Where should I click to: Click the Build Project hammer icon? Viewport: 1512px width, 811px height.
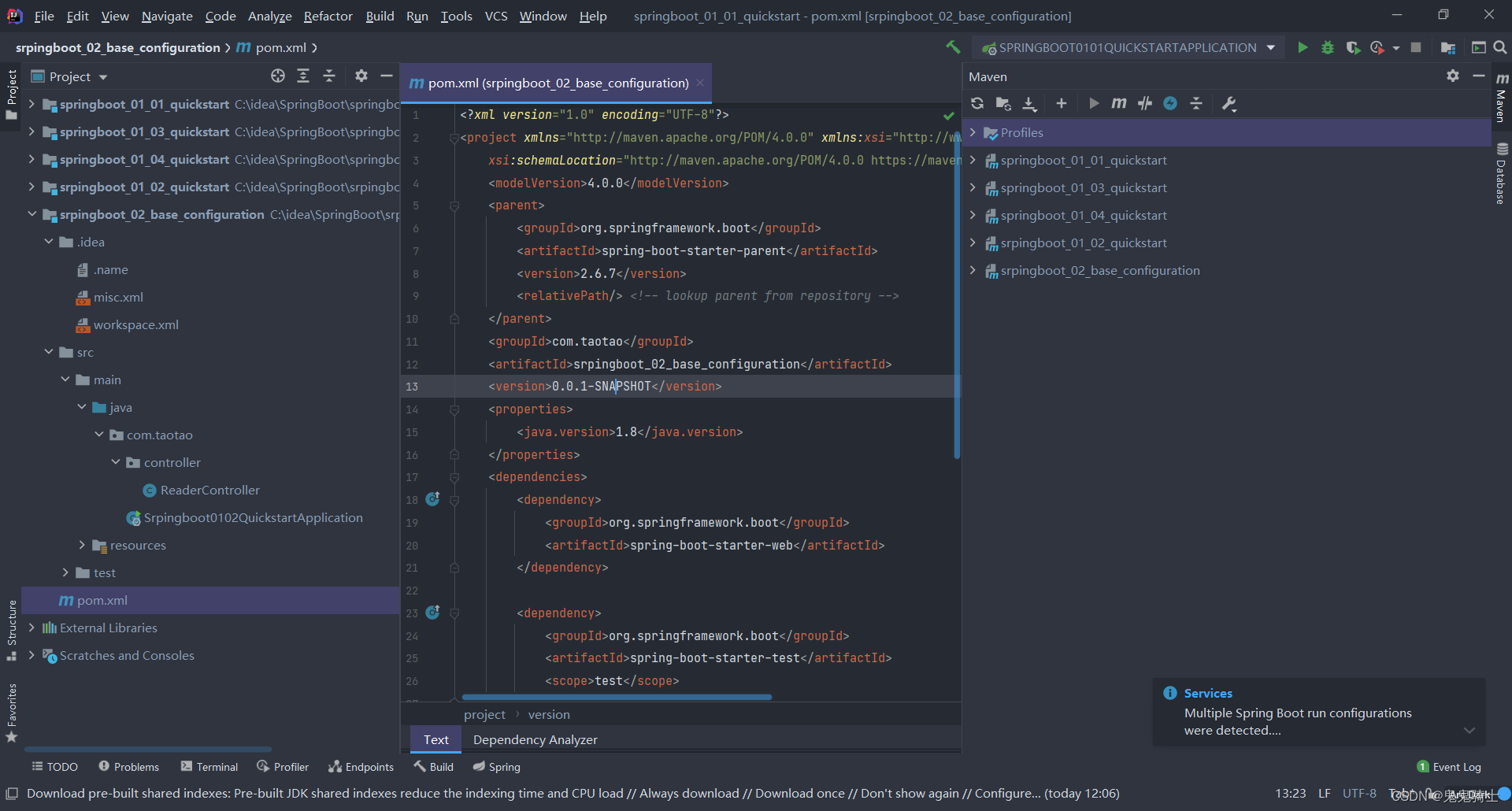(x=953, y=47)
